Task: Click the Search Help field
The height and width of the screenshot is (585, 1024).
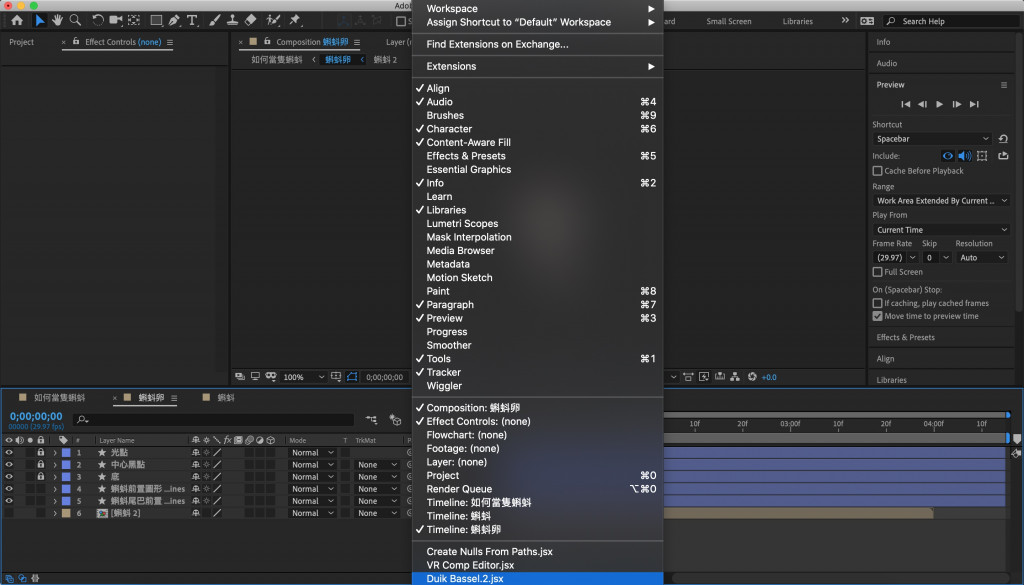Action: pos(951,22)
